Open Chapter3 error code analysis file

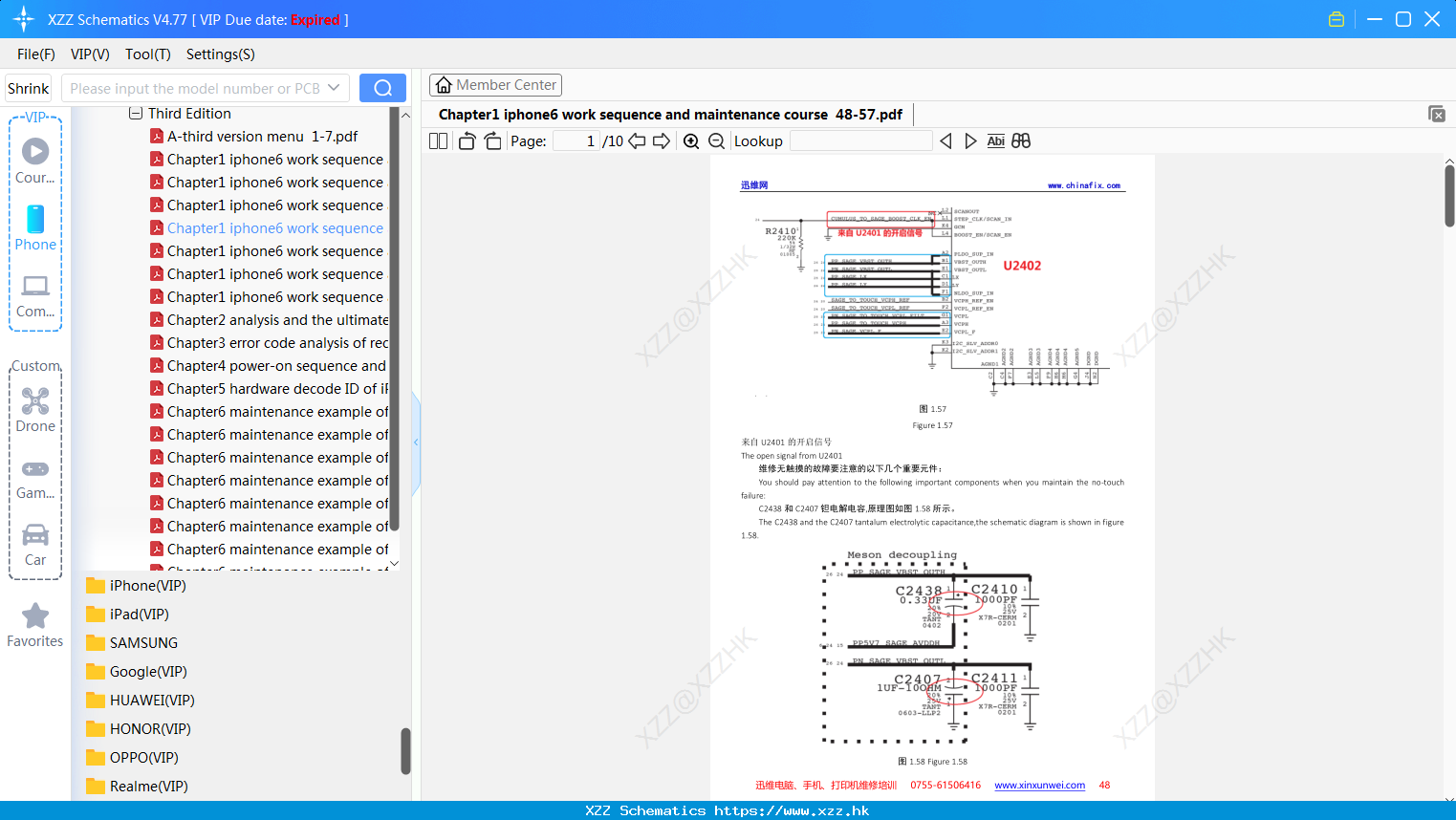coord(270,342)
